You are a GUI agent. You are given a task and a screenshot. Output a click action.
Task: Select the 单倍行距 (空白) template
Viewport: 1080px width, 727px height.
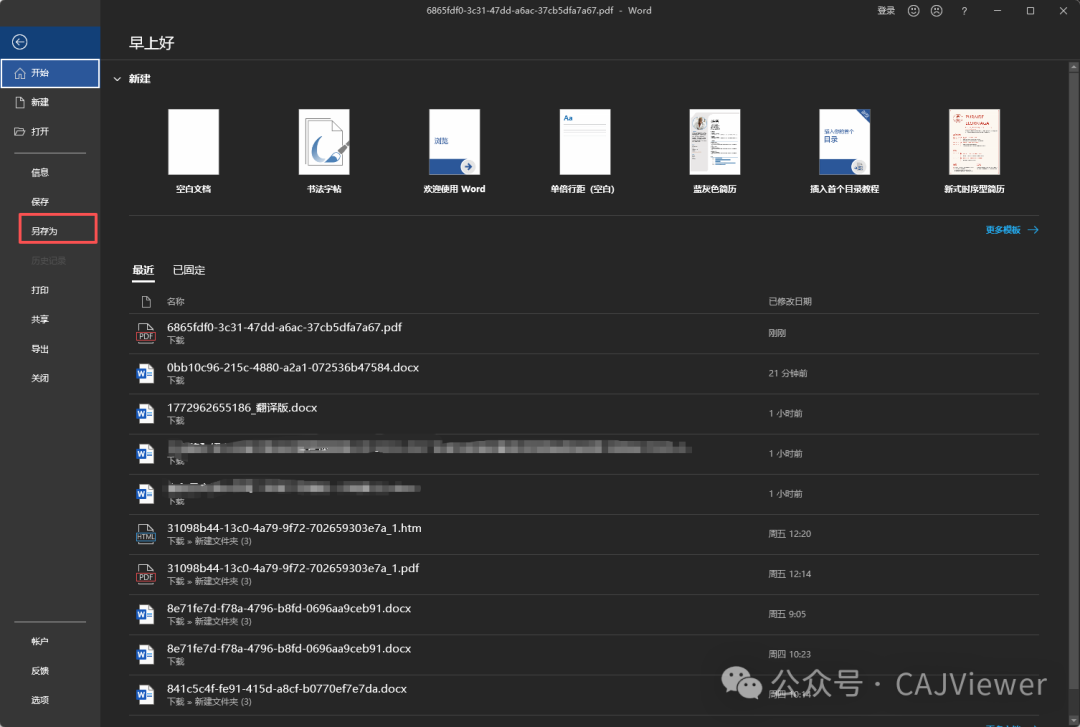click(585, 142)
